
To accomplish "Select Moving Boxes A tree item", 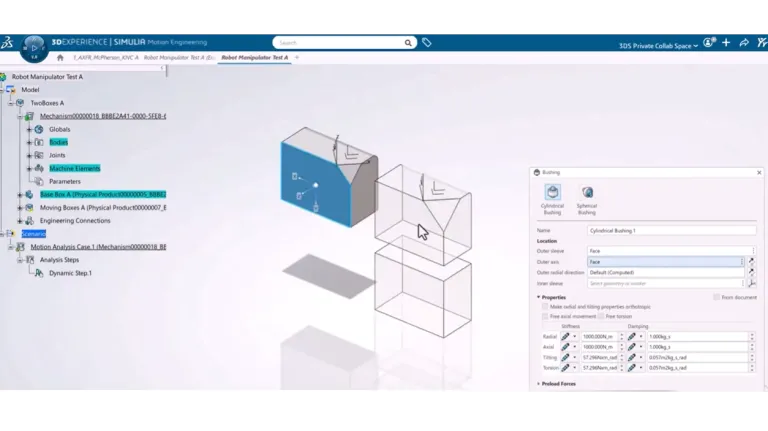I will click(103, 208).
